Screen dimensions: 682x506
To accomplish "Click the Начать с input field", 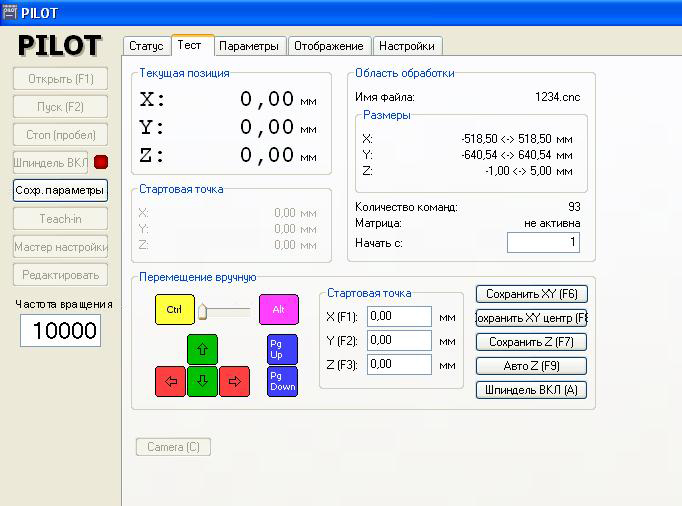I will (x=543, y=243).
